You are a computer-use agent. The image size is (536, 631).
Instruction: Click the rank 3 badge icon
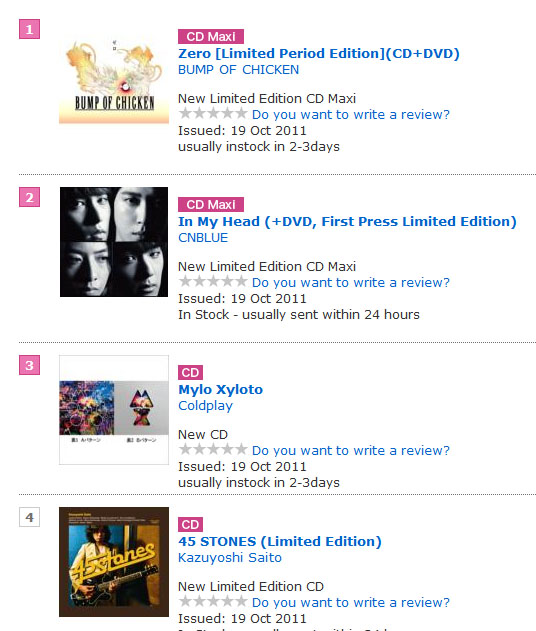29,365
